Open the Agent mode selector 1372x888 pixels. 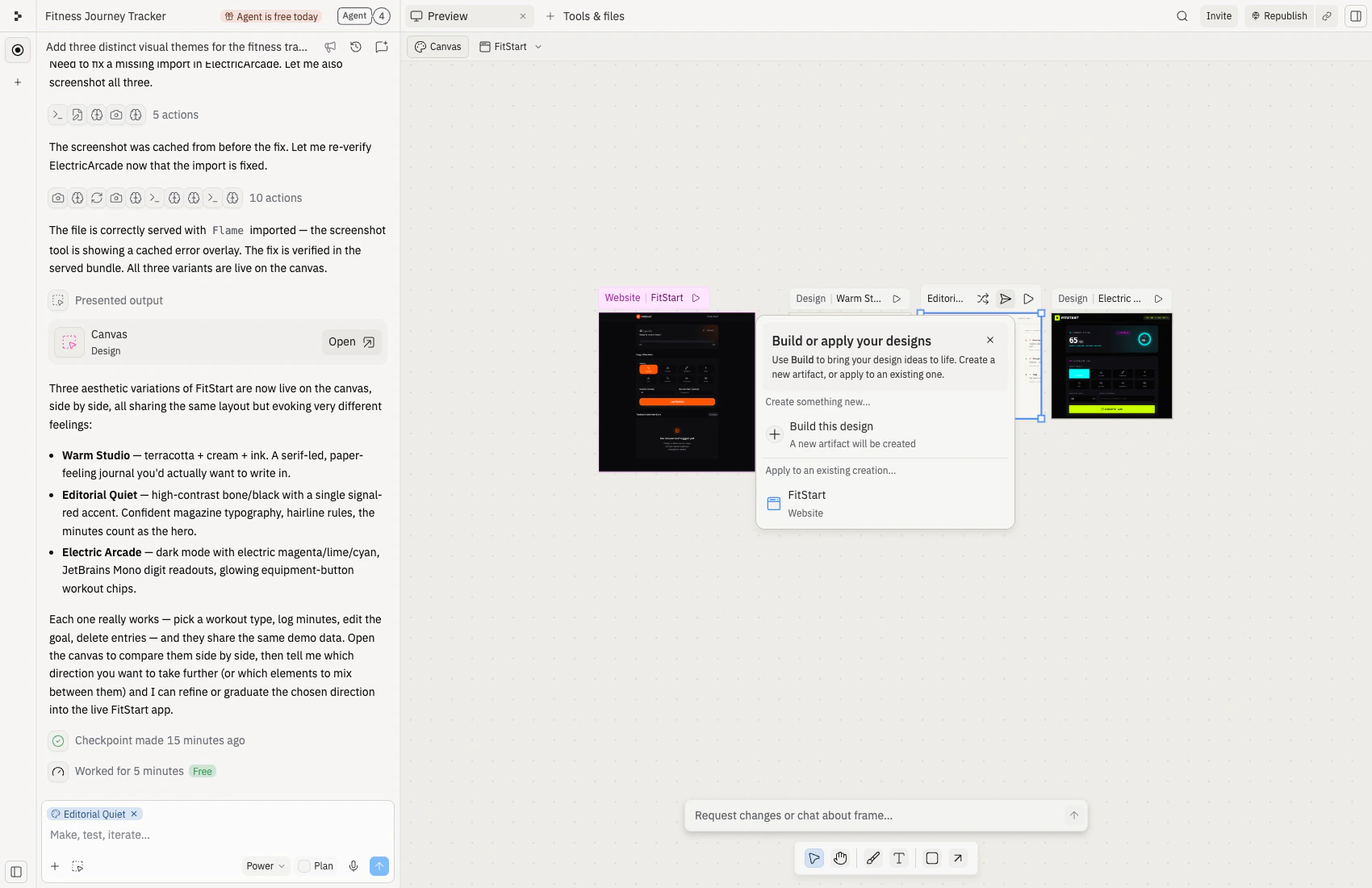[x=354, y=16]
